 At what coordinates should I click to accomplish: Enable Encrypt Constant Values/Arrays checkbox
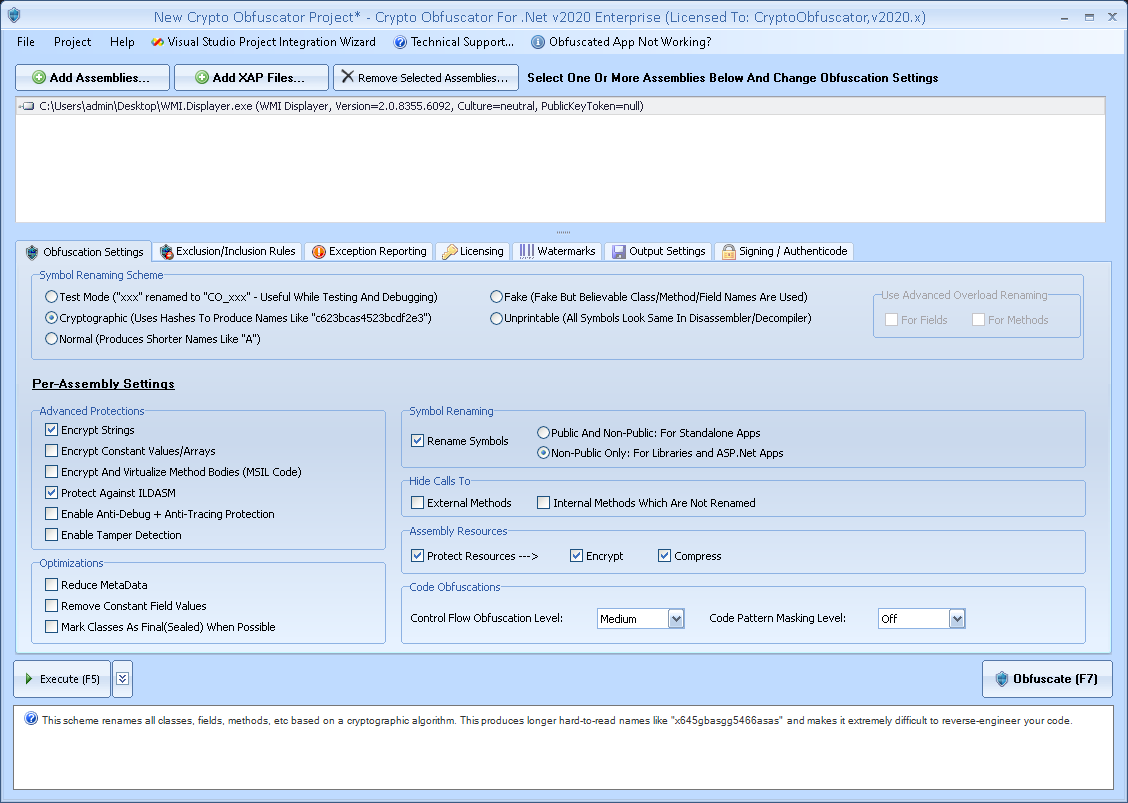click(51, 451)
